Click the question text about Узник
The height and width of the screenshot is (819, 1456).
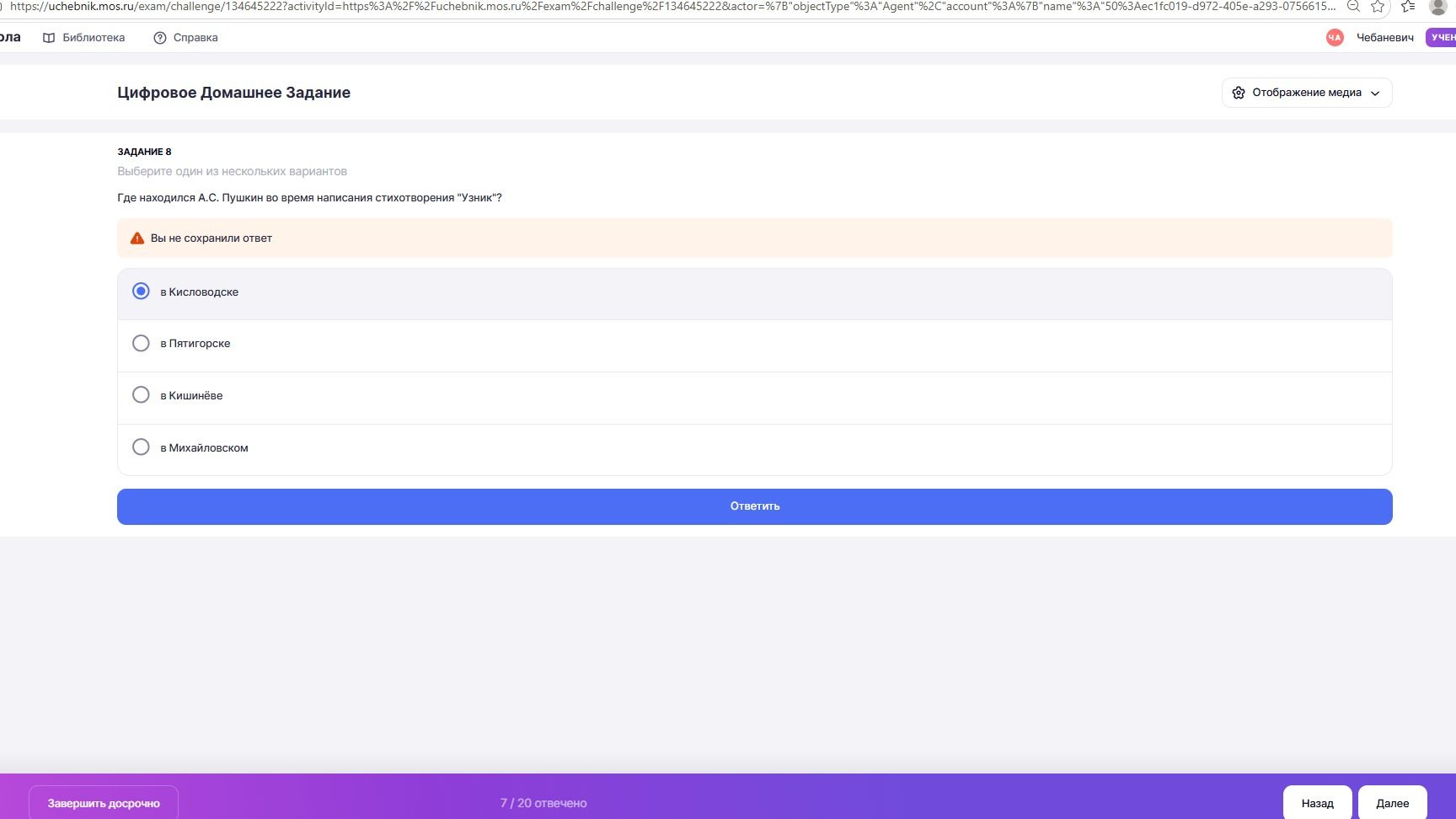click(x=309, y=198)
